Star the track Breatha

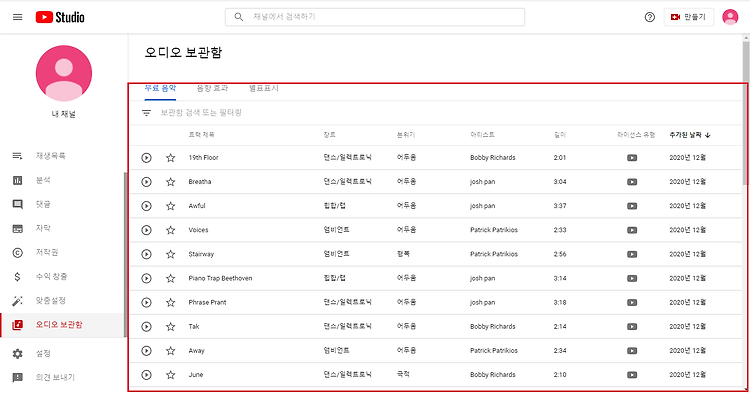[x=170, y=182]
